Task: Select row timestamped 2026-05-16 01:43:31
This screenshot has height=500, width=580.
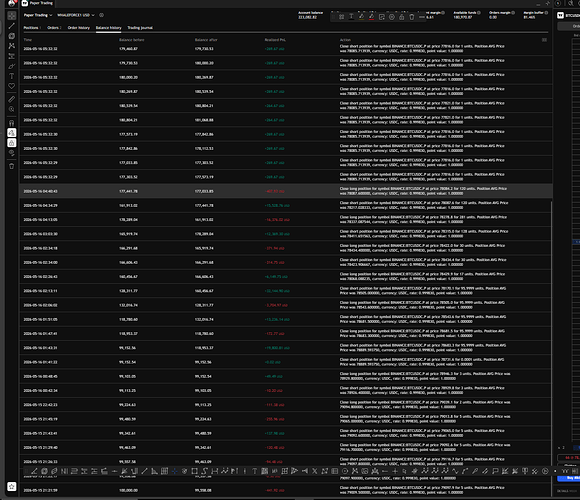Action: [x=286, y=348]
